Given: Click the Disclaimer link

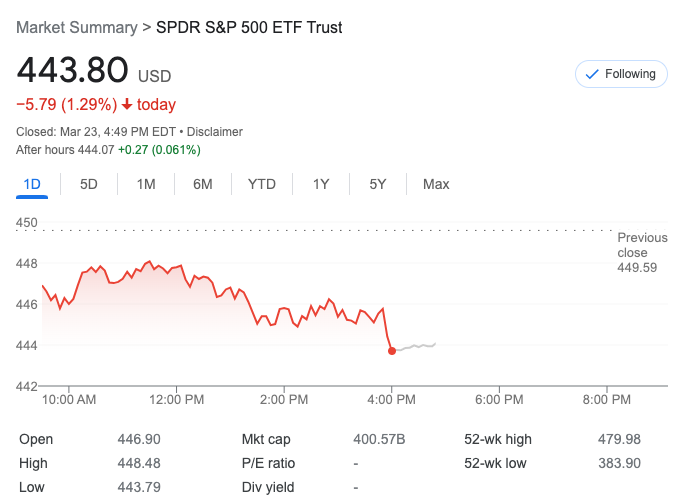Looking at the screenshot, I should click(215, 132).
